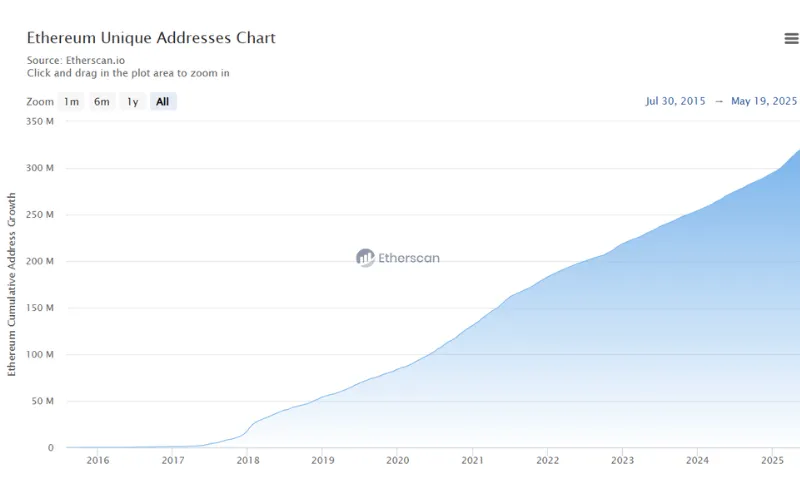This screenshot has width=800, height=500.
Task: Click the 2024 x-axis label
Action: 697,460
